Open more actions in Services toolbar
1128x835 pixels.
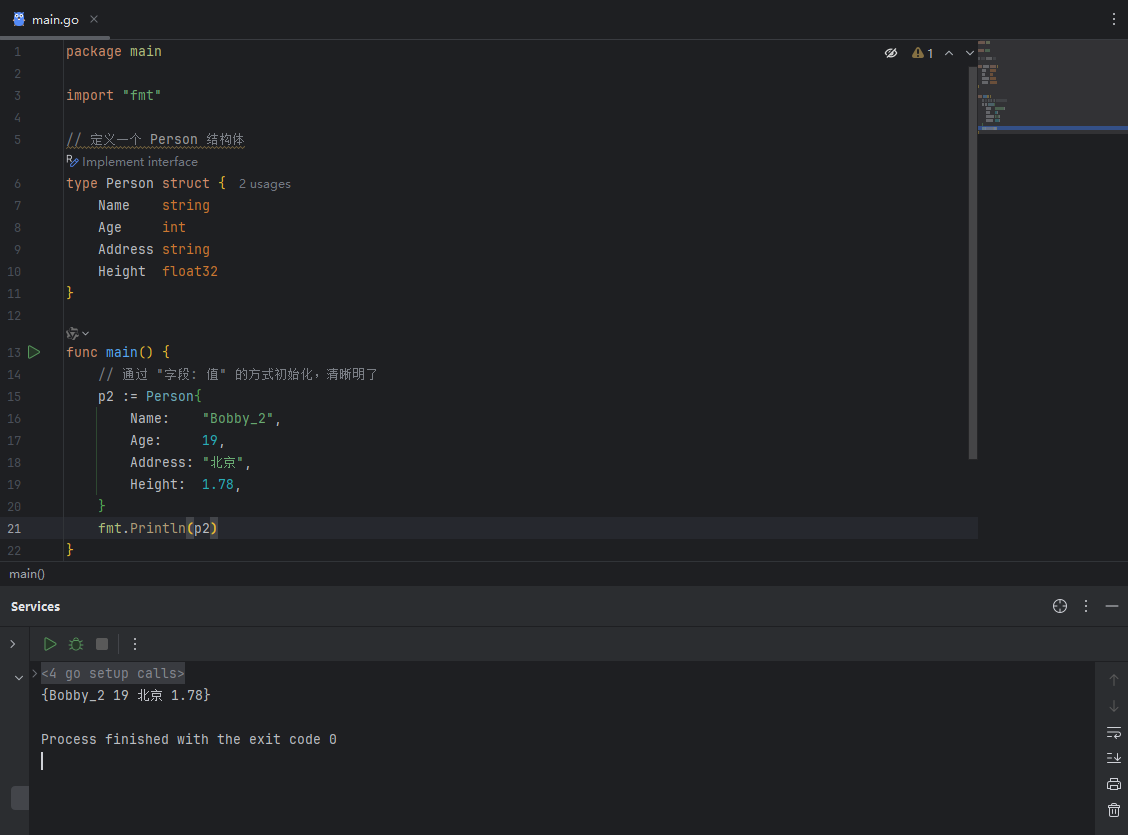(x=135, y=644)
